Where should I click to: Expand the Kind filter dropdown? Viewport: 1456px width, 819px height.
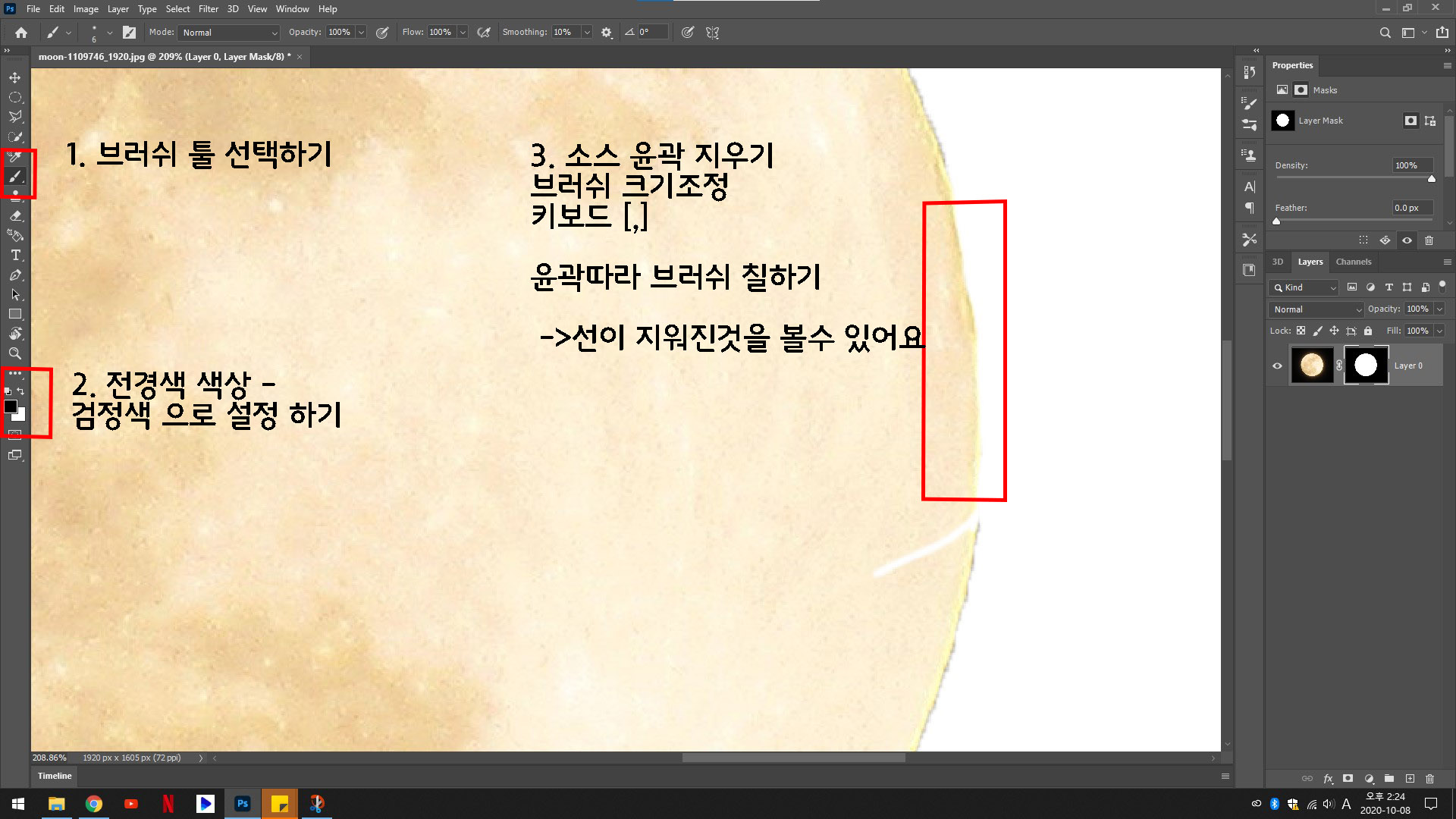tap(1304, 287)
